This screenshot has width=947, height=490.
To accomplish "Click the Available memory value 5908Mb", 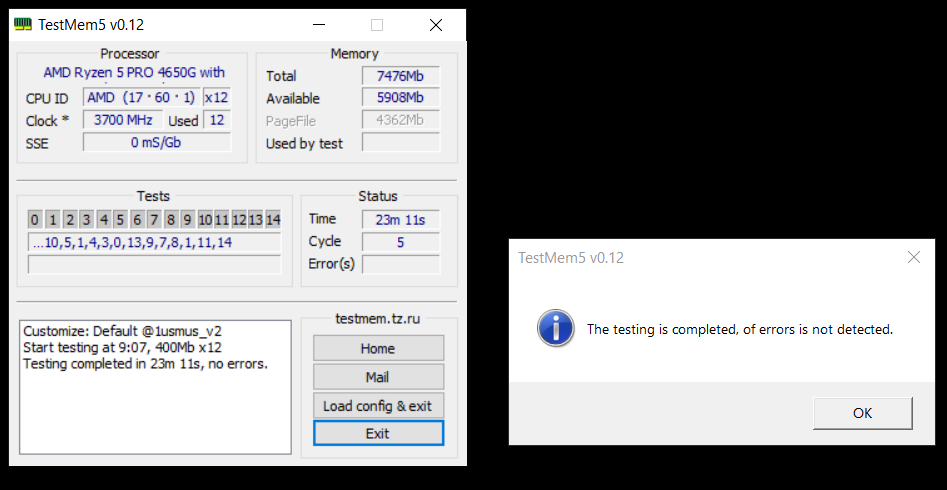I will tap(400, 98).
